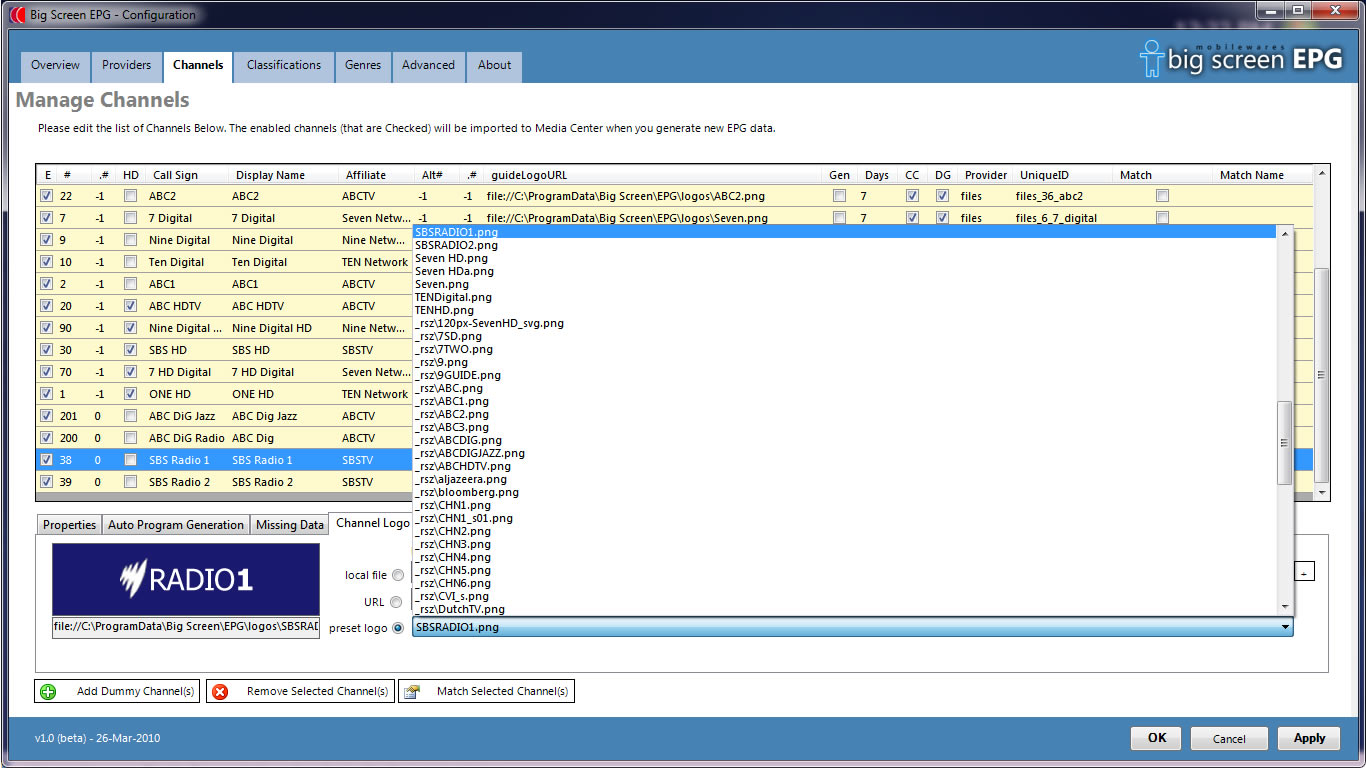The height and width of the screenshot is (768, 1366).
Task: Toggle Gen checkbox in ABC2 row
Action: [839, 196]
